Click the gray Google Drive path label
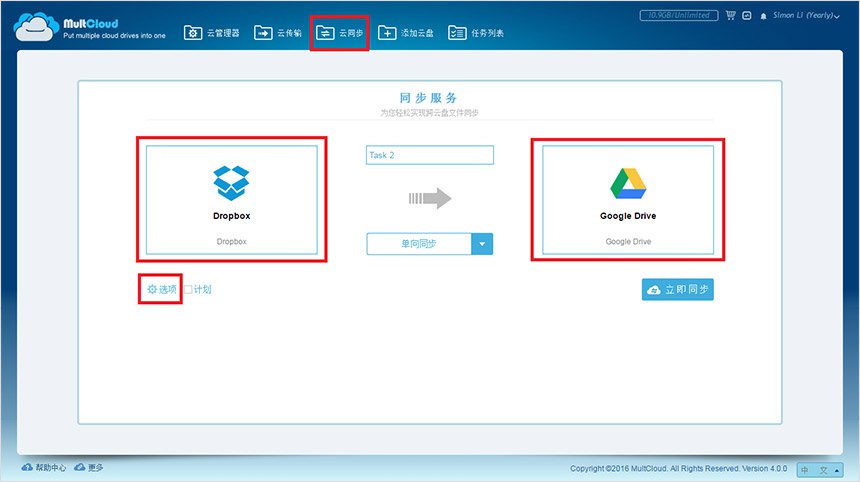This screenshot has width=860, height=482. [x=629, y=241]
